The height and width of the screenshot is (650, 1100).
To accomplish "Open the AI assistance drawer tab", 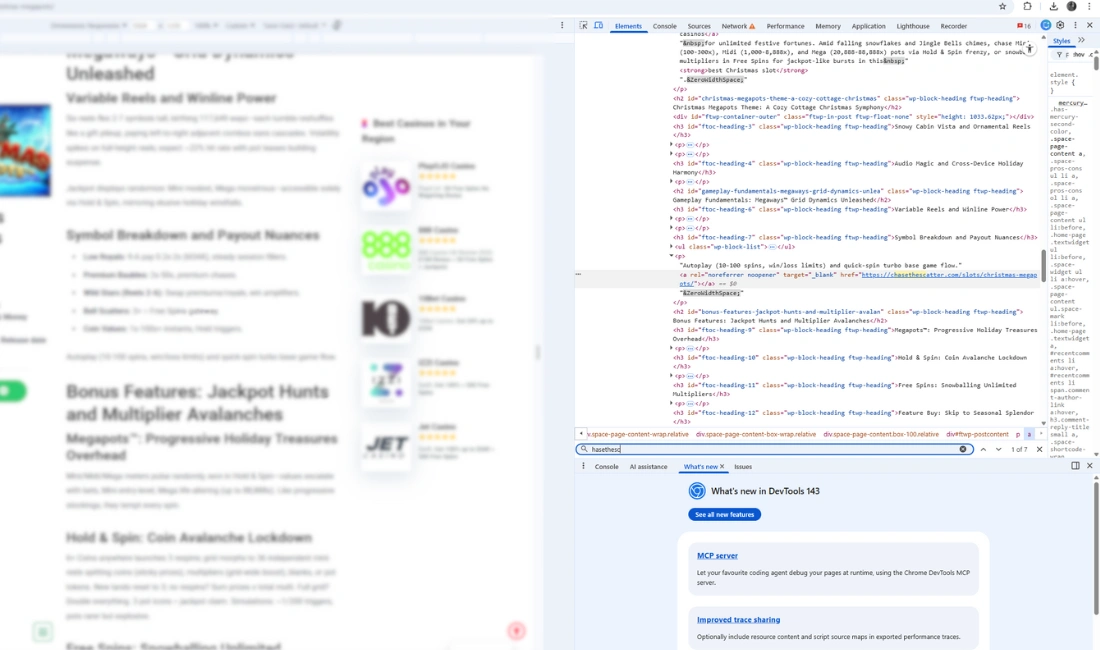I will click(x=649, y=466).
